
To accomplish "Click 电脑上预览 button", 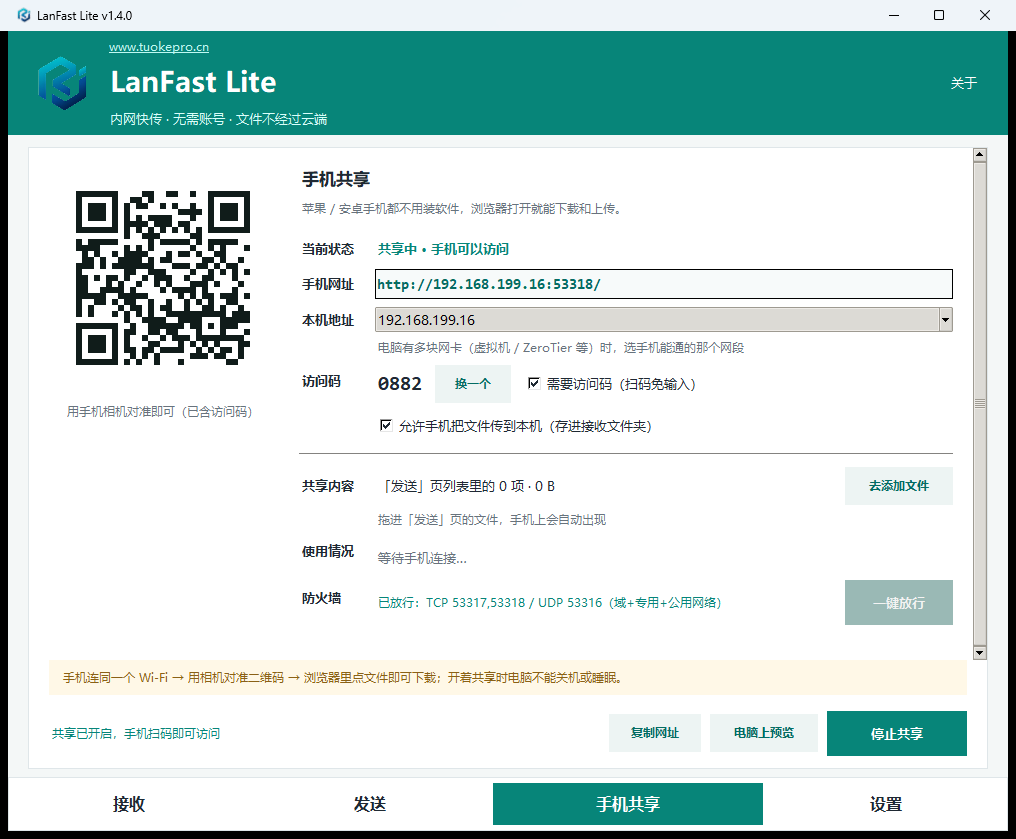I will point(763,733).
